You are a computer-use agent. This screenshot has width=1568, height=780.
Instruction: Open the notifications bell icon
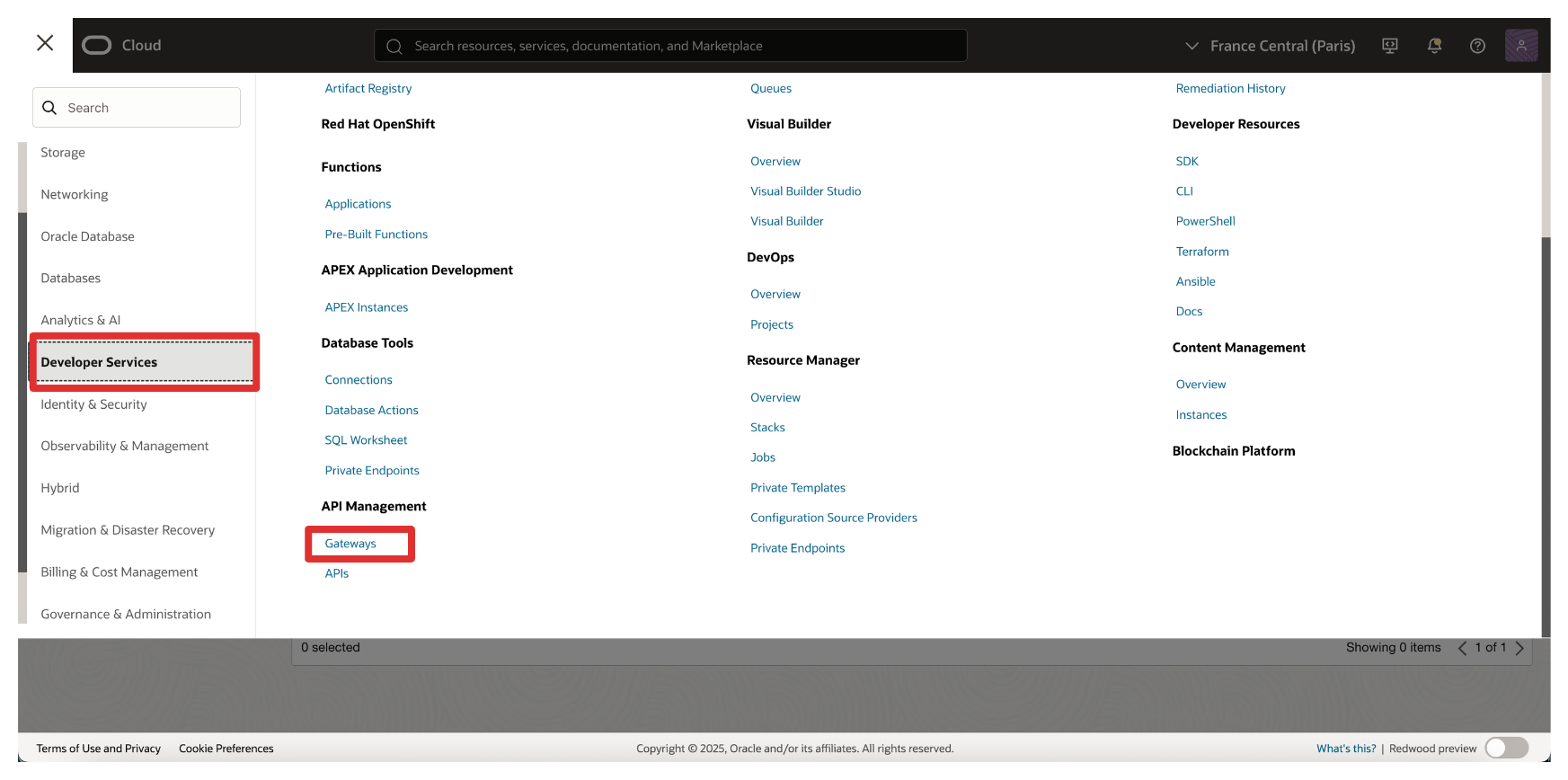tap(1434, 46)
